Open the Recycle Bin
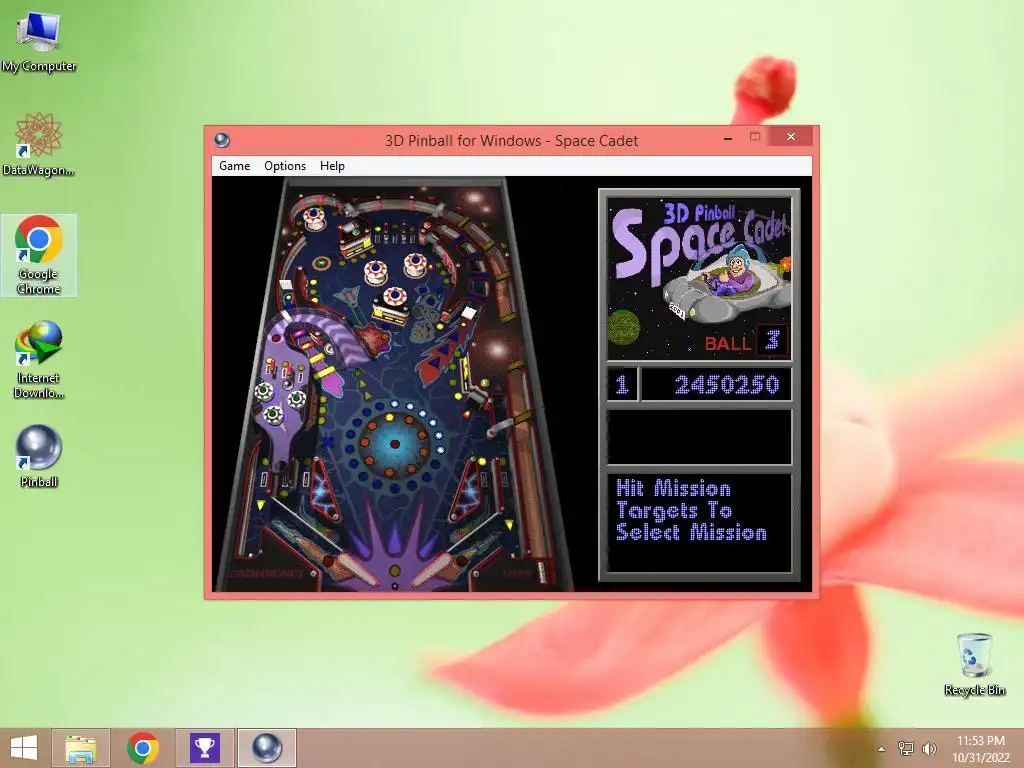 (974, 664)
